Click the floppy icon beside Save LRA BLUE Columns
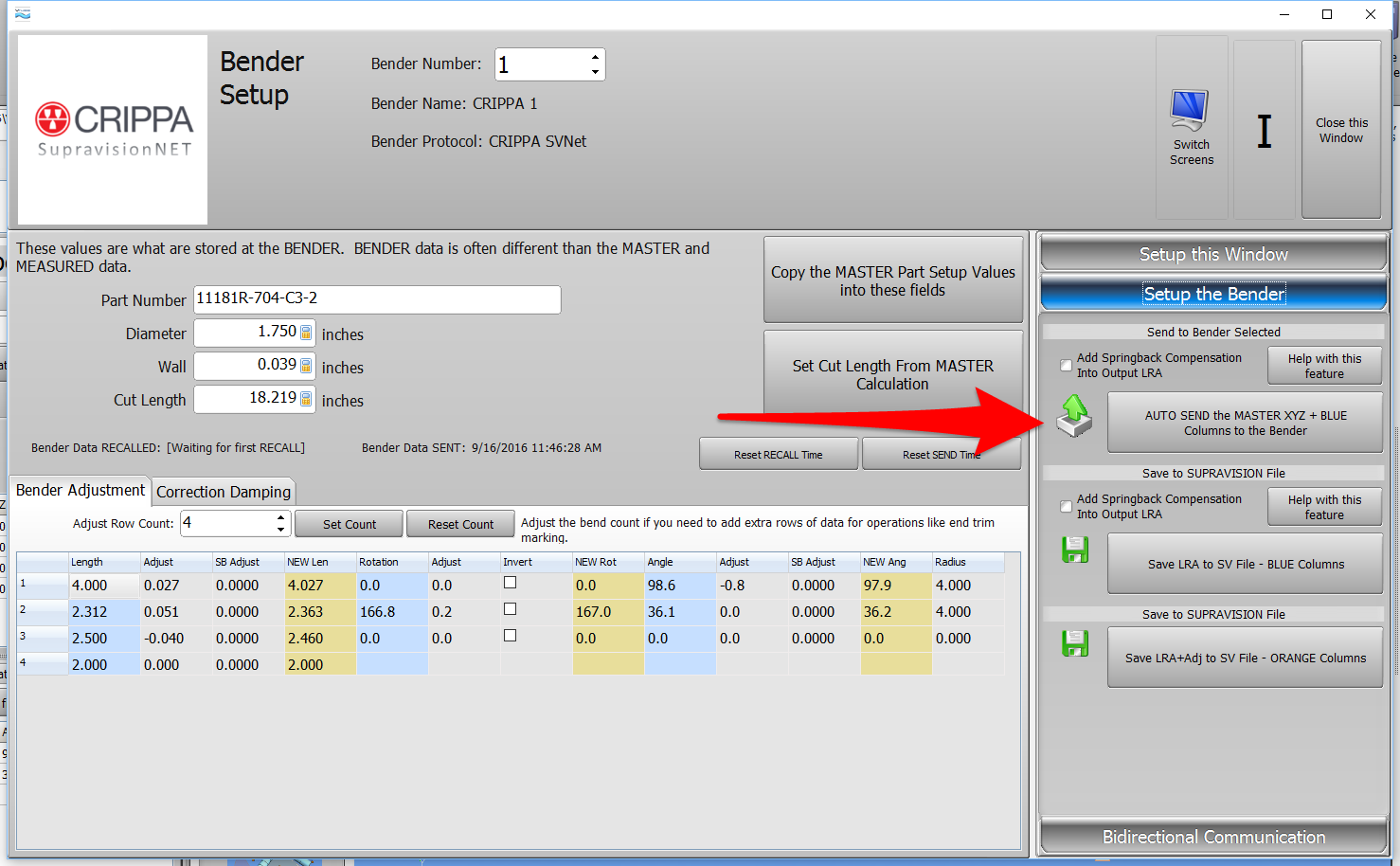This screenshot has width=1400, height=866. coord(1075,550)
